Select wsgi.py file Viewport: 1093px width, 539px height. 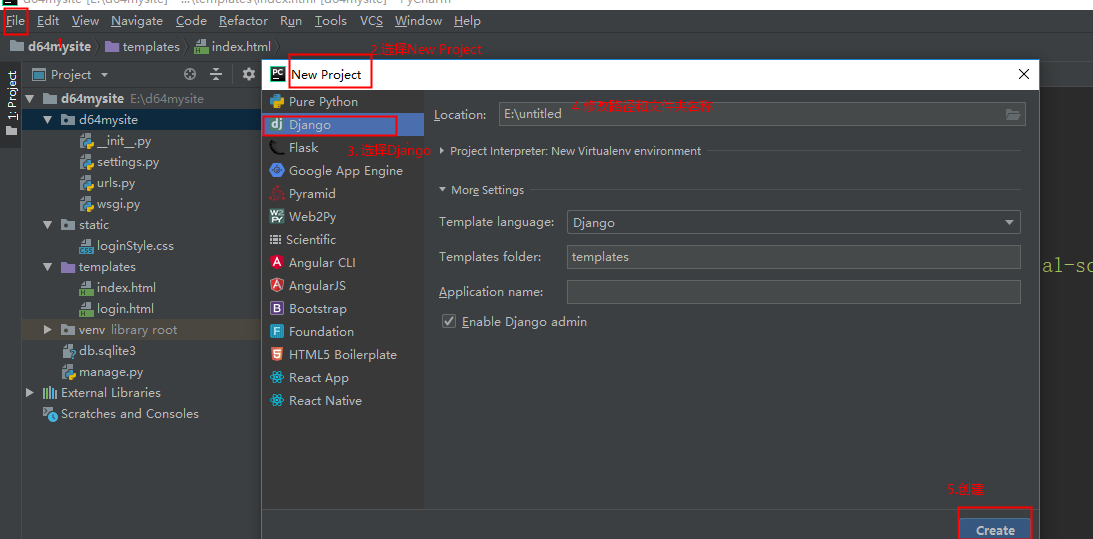(x=110, y=204)
